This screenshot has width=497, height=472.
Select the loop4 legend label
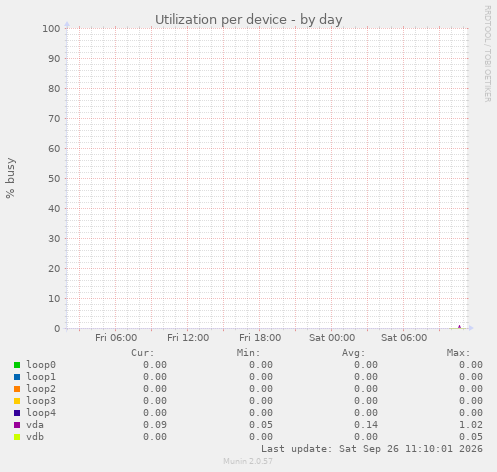[x=41, y=413]
